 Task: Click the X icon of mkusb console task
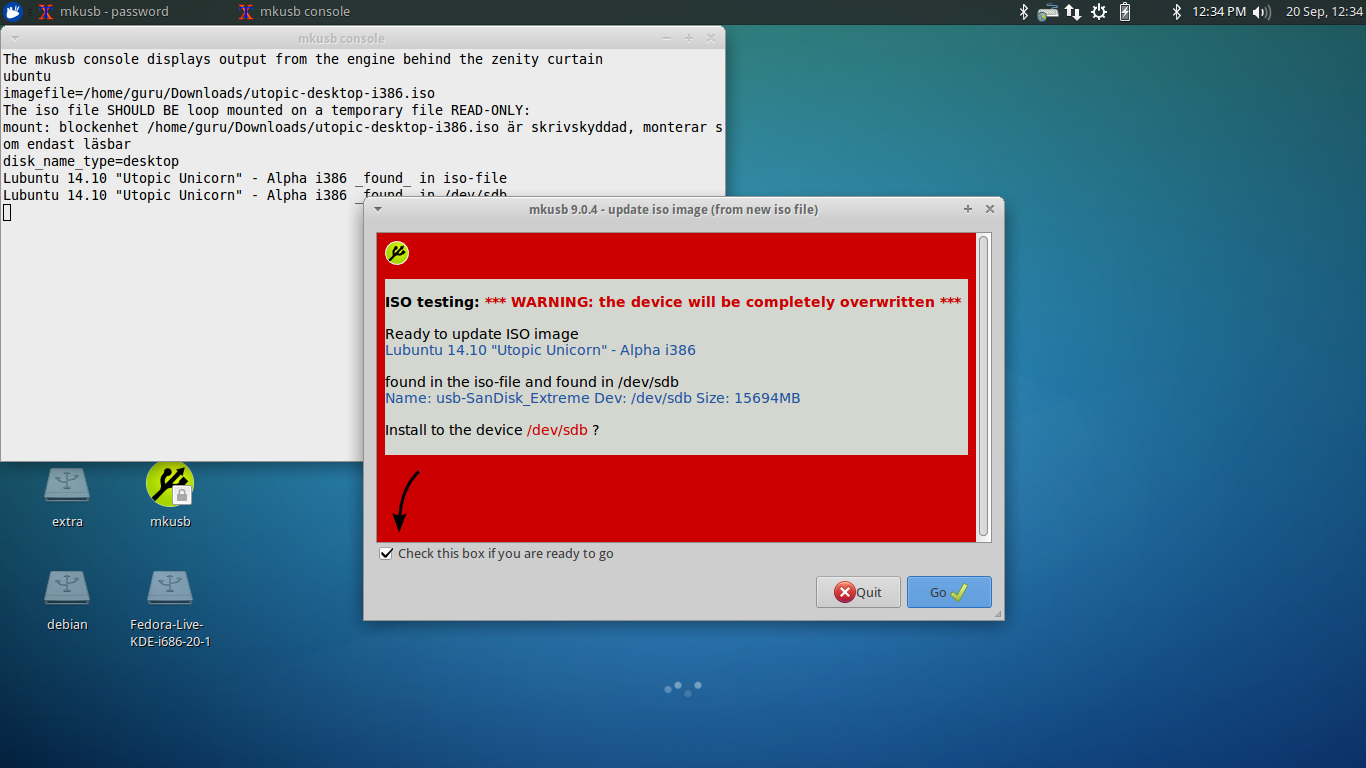(246, 12)
